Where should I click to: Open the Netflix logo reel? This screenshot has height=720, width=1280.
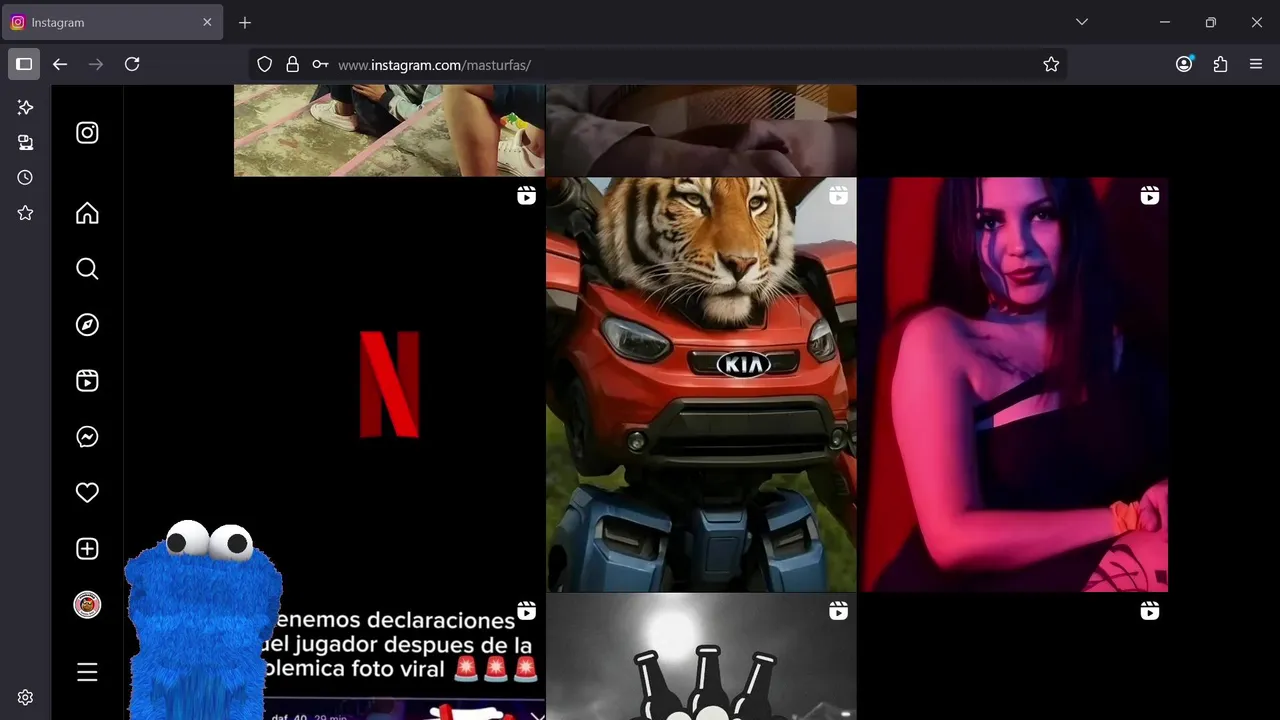(x=389, y=384)
